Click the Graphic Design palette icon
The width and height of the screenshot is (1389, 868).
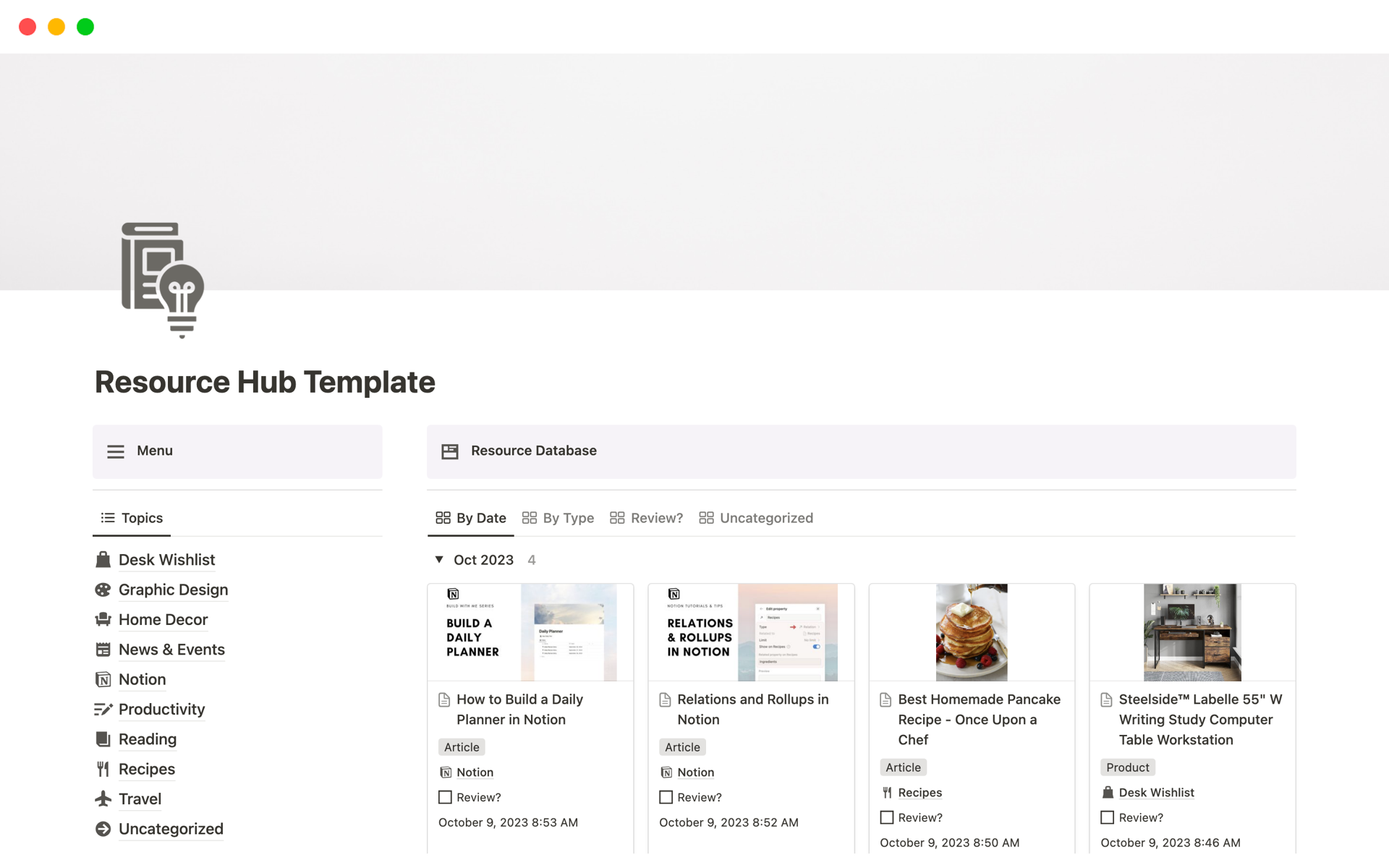click(103, 590)
